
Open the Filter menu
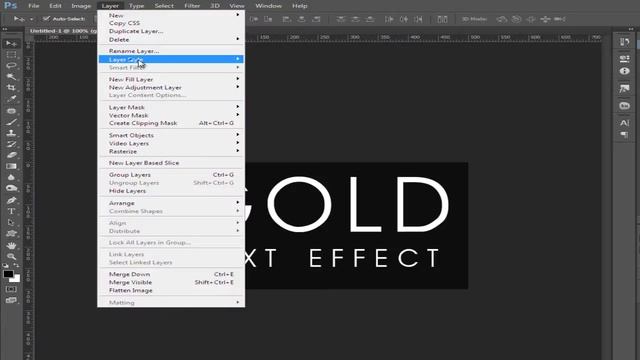pyautogui.click(x=192, y=6)
